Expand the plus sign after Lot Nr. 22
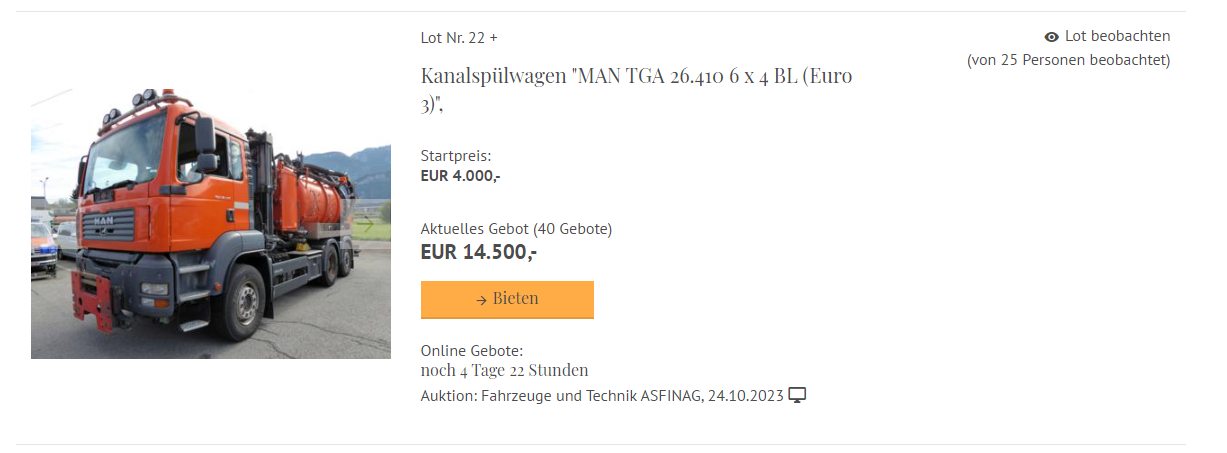This screenshot has width=1227, height=453. click(x=493, y=38)
